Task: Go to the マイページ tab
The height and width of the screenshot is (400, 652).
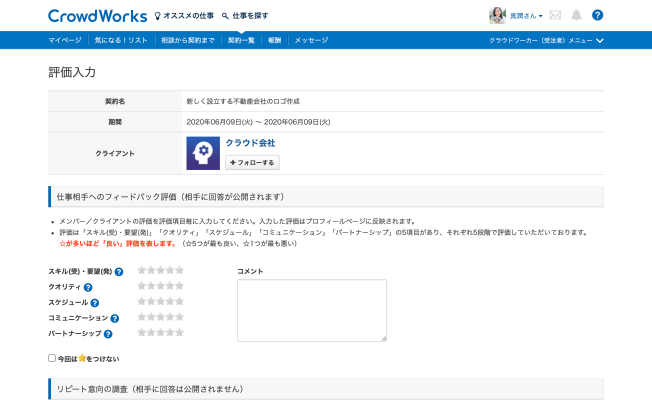Action: click(65, 40)
